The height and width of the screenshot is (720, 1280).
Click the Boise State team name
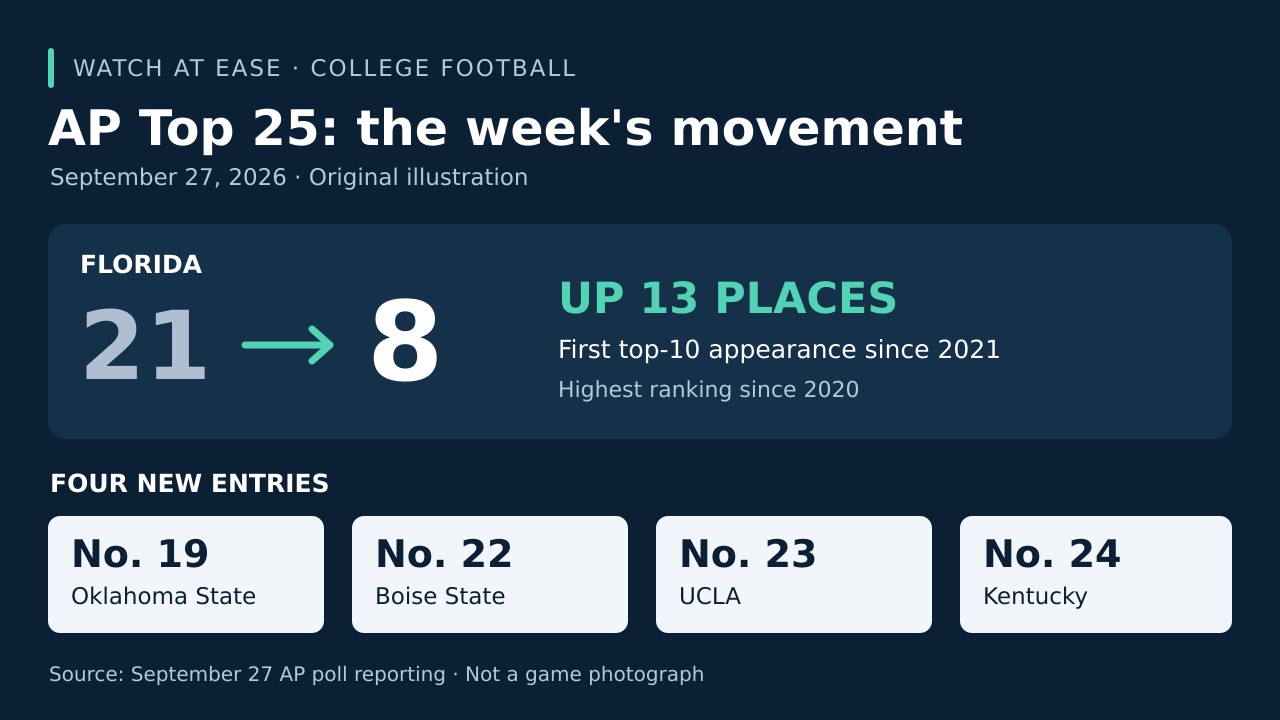point(440,597)
